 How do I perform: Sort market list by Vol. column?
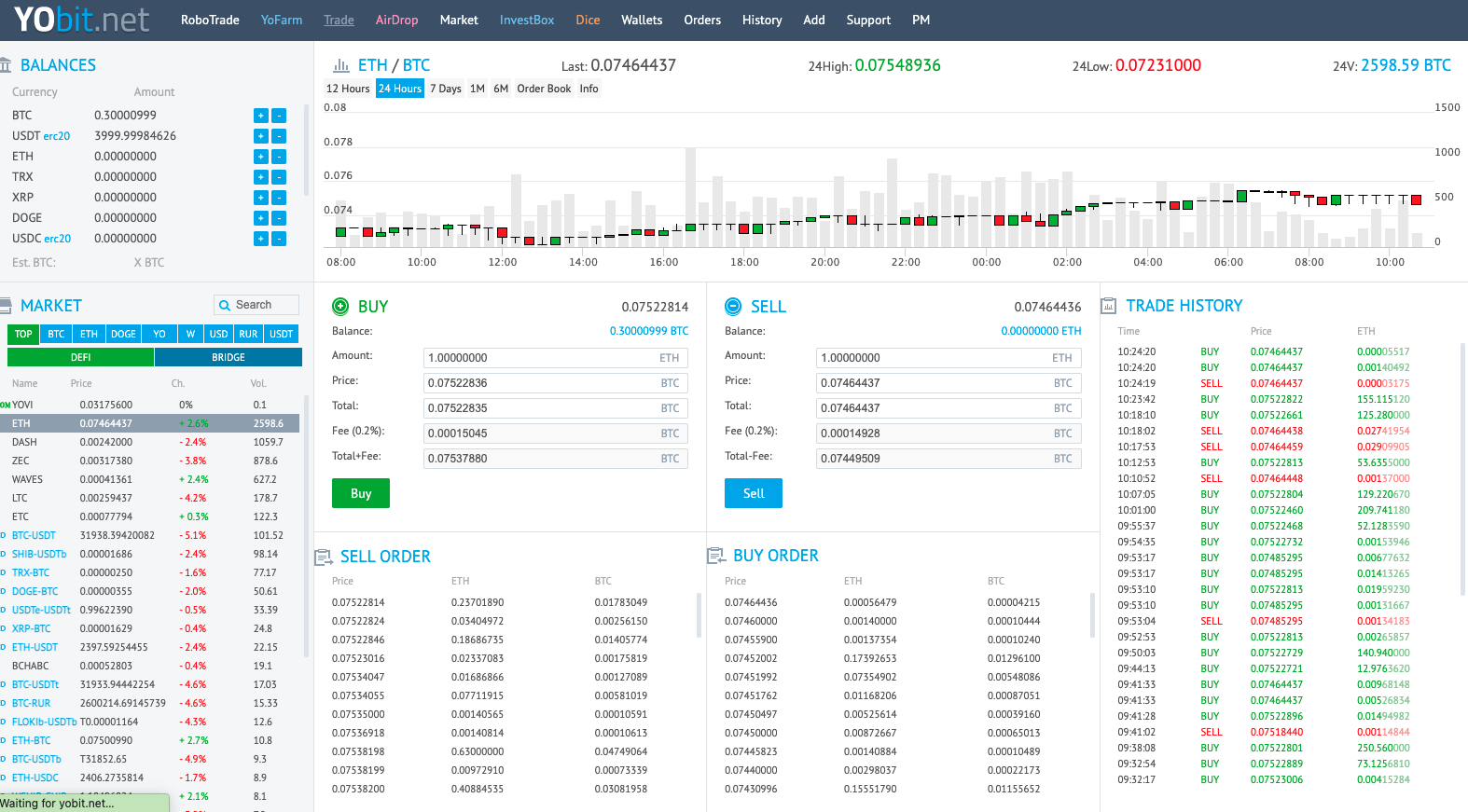click(258, 383)
